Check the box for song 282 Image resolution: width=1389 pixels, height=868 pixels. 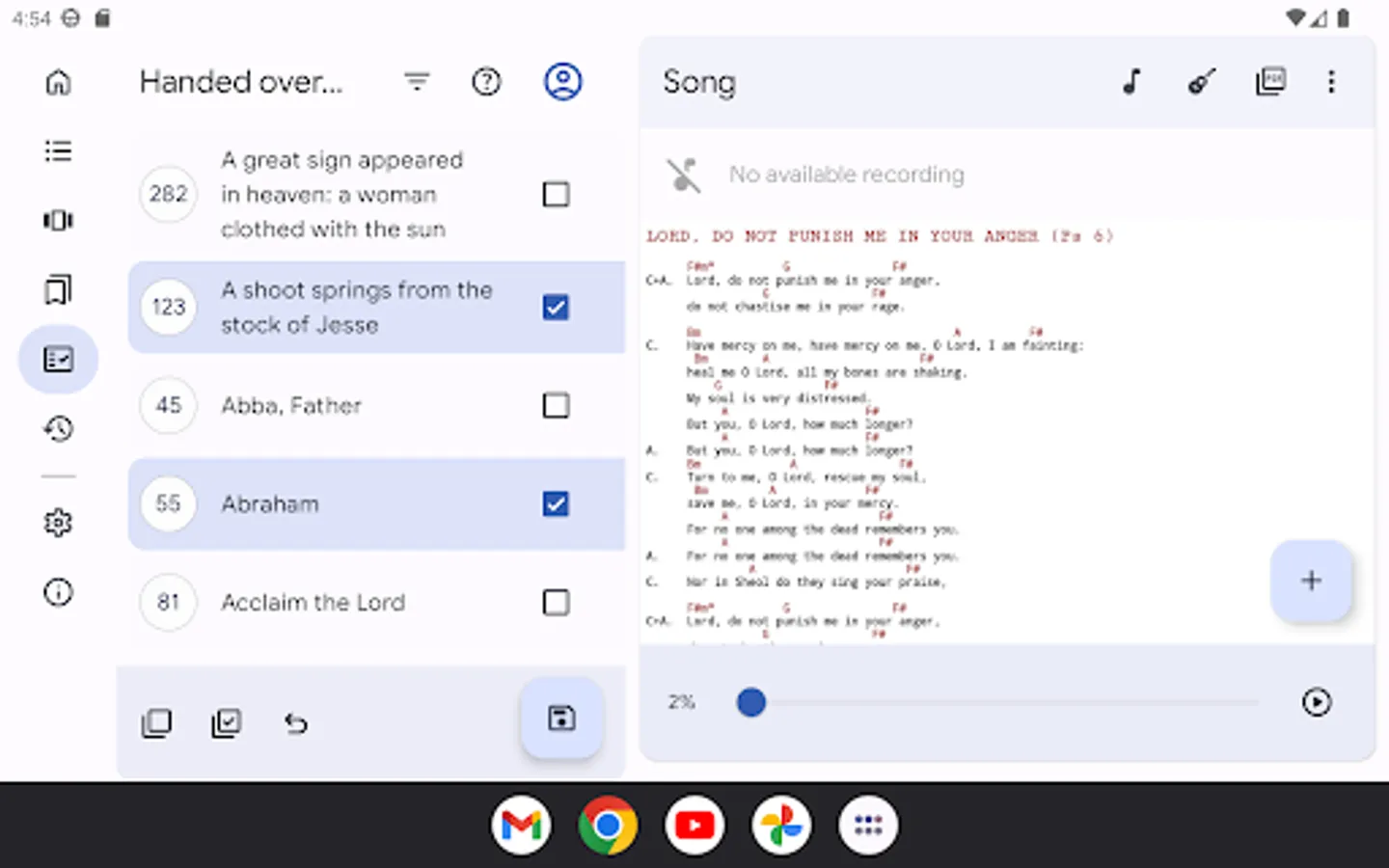tap(556, 195)
